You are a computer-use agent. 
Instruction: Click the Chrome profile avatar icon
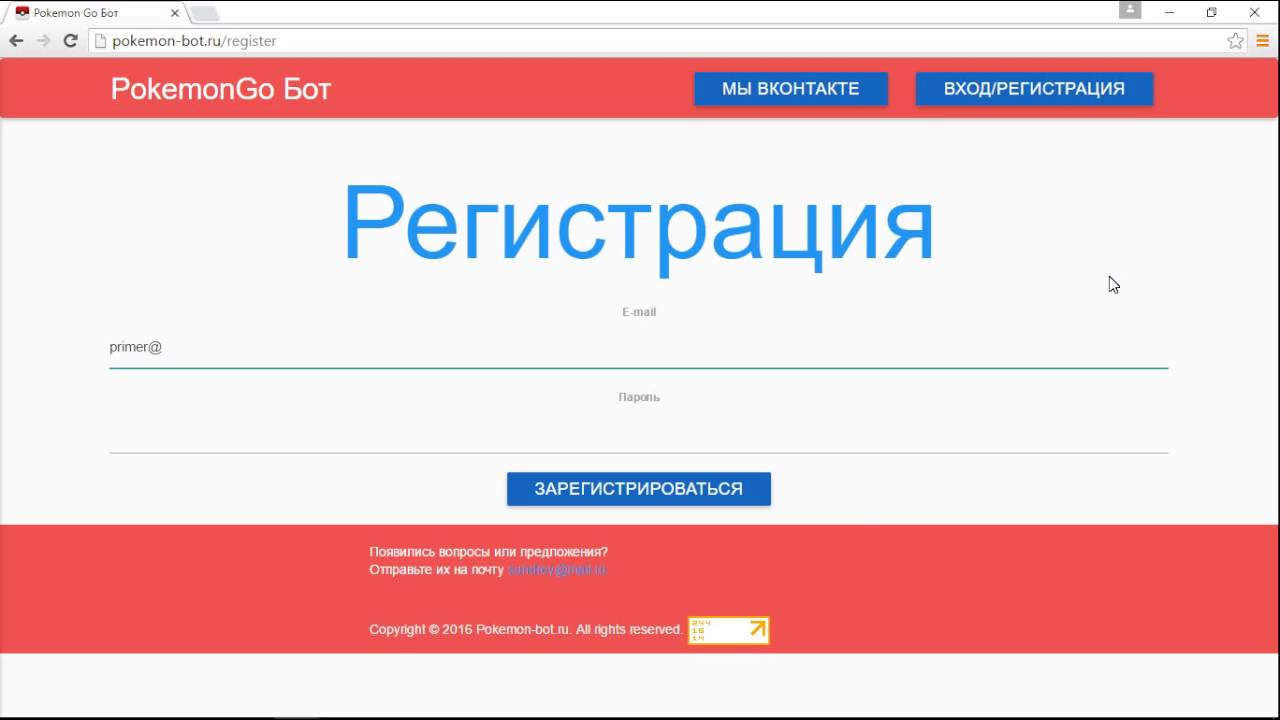(x=1130, y=10)
